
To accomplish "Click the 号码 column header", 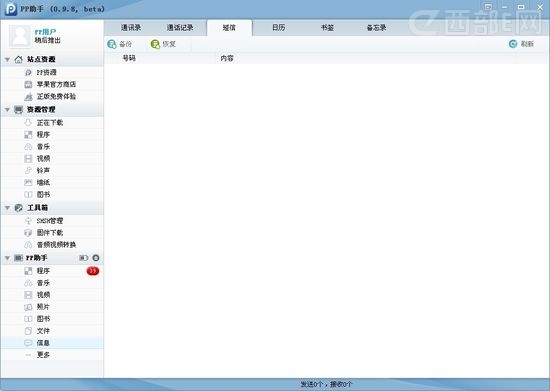I will tap(129, 58).
